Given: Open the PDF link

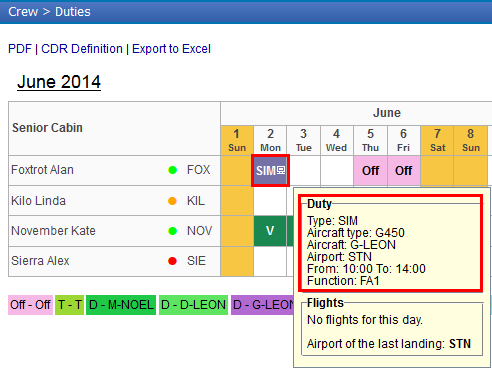Looking at the screenshot, I should point(20,49).
